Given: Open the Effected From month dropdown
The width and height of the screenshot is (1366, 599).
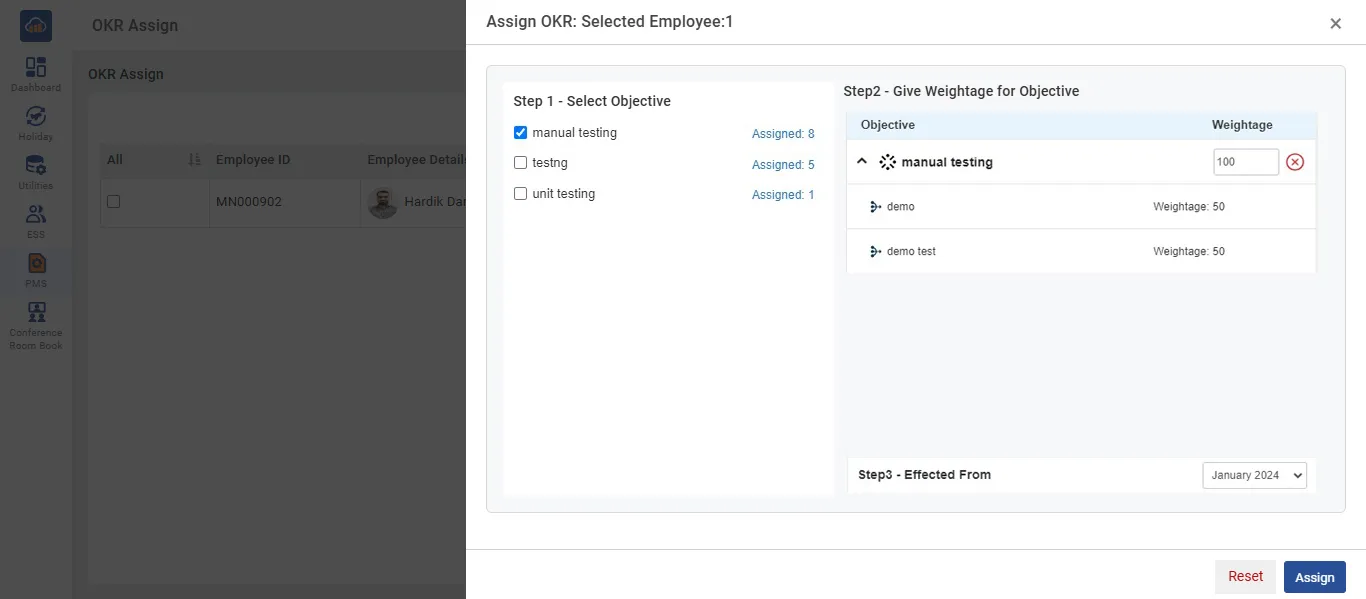Looking at the screenshot, I should (1254, 475).
